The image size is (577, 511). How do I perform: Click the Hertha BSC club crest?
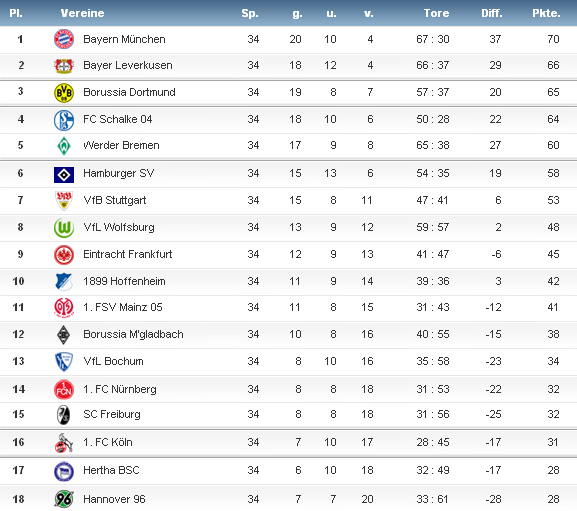64,471
